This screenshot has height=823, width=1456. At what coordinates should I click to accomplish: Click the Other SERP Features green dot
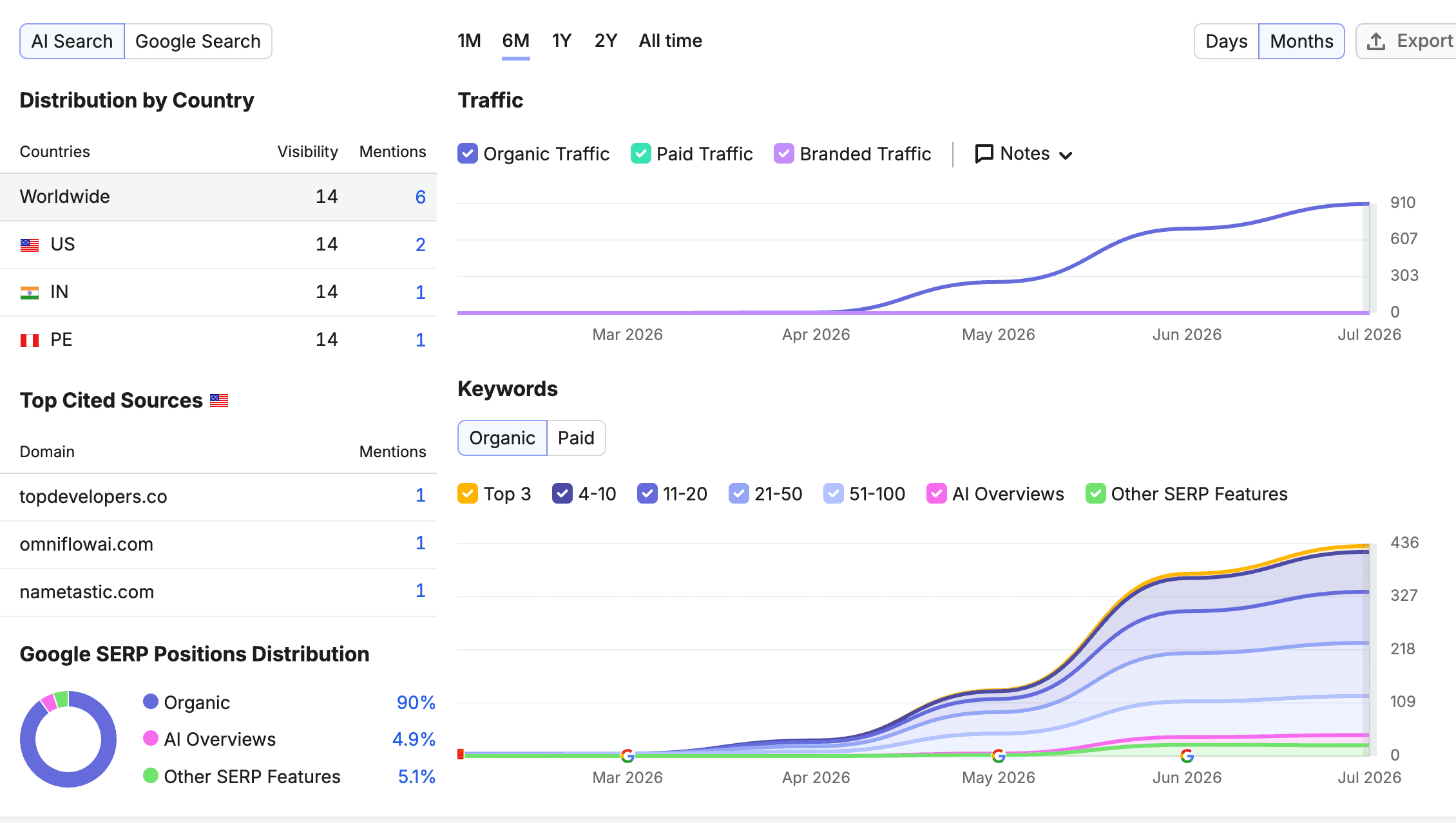151,775
